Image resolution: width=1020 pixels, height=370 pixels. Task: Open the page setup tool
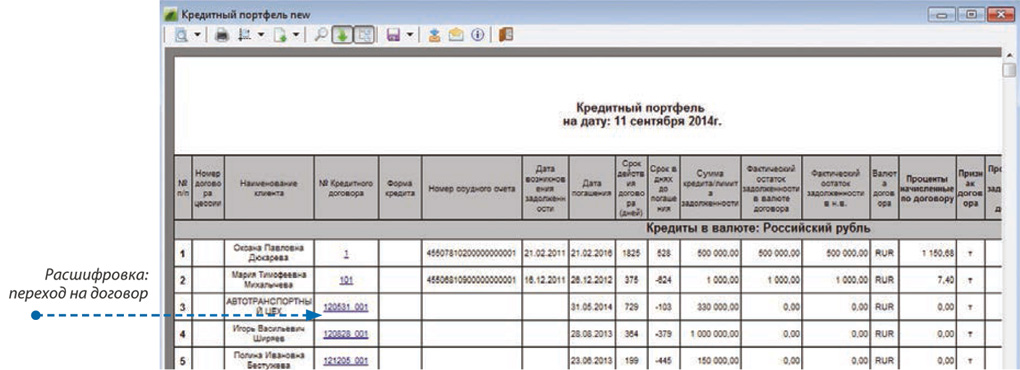[245, 35]
